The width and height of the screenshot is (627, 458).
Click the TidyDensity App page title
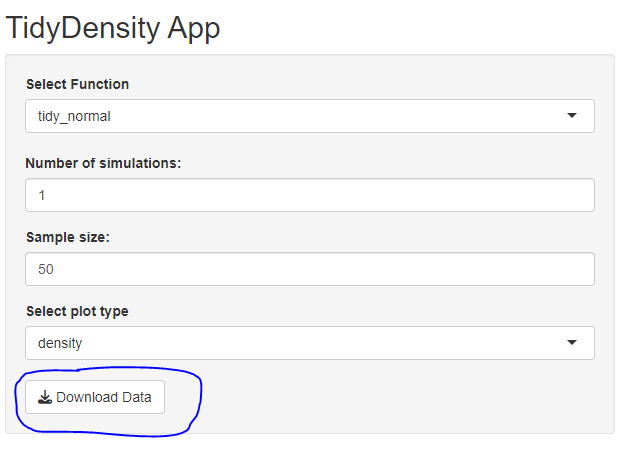(113, 27)
